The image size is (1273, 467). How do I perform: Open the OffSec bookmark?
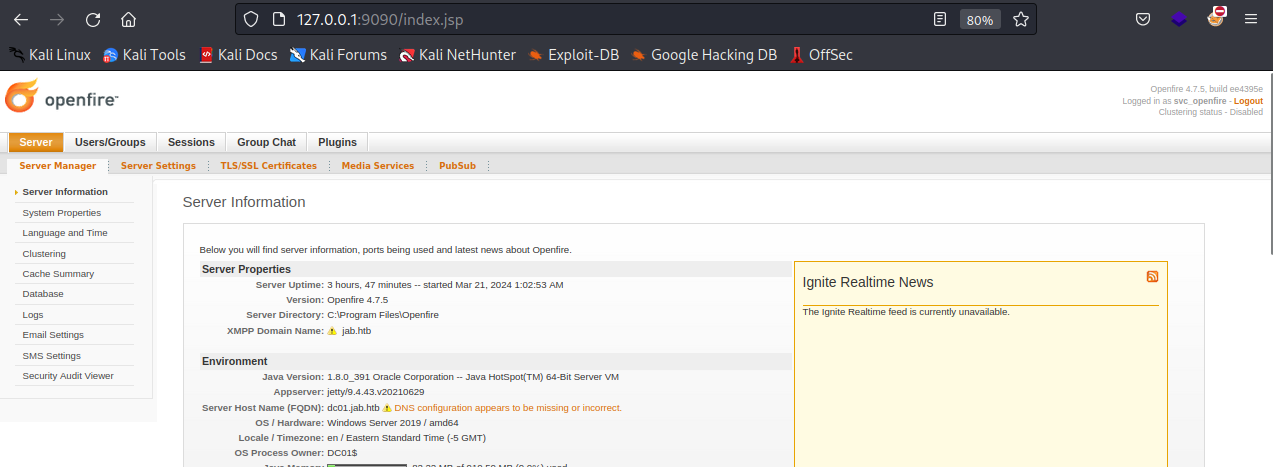pyautogui.click(x=821, y=55)
